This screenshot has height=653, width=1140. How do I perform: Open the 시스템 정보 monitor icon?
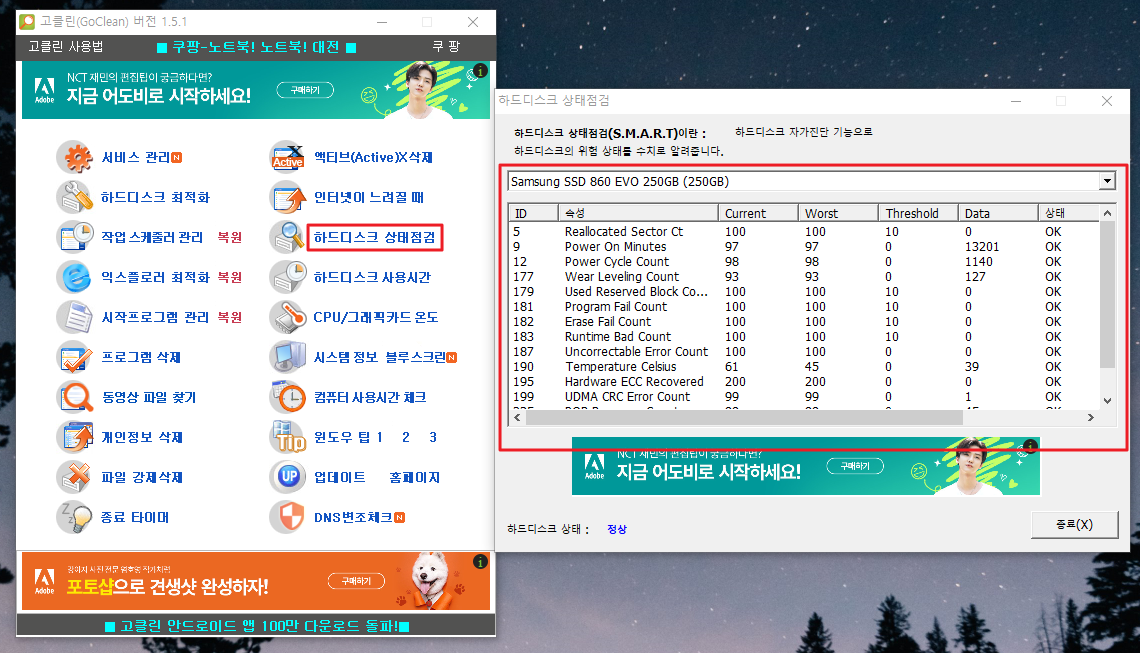tap(288, 357)
